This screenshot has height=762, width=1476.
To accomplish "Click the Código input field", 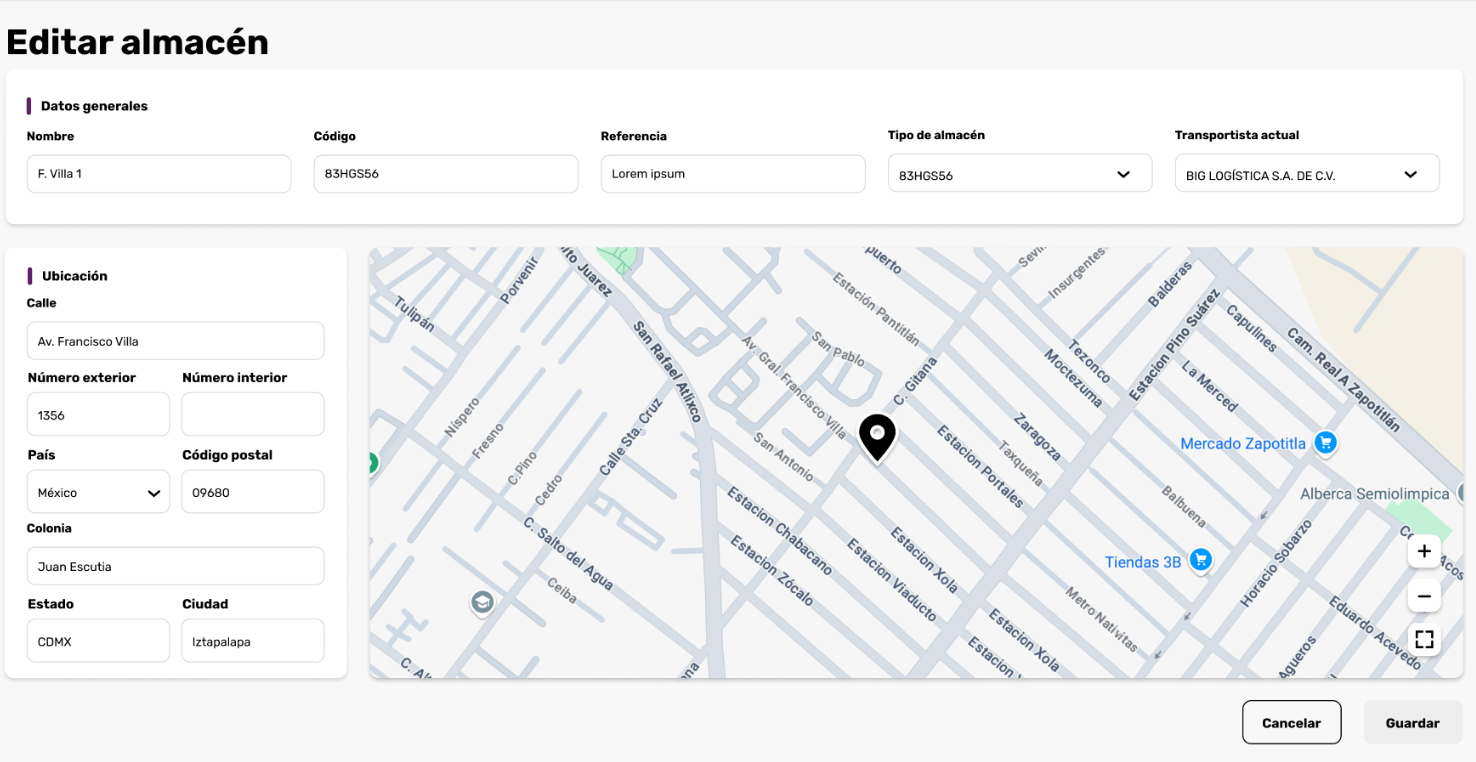I will (x=446, y=174).
